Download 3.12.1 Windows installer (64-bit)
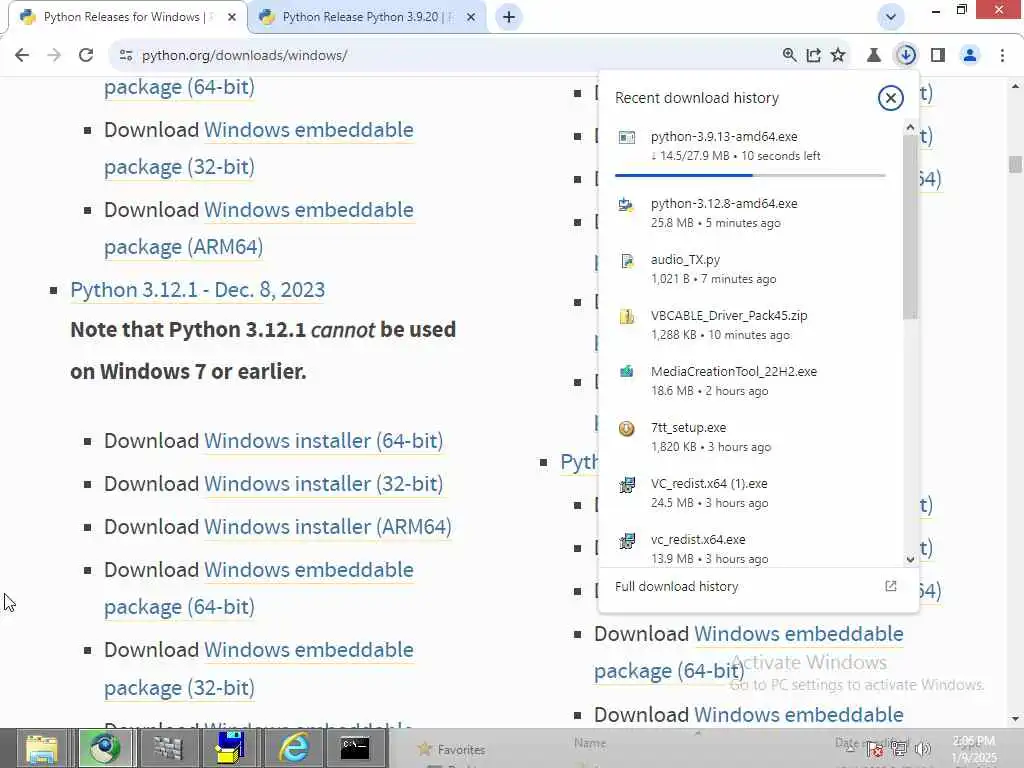This screenshot has width=1024, height=768. click(x=323, y=441)
